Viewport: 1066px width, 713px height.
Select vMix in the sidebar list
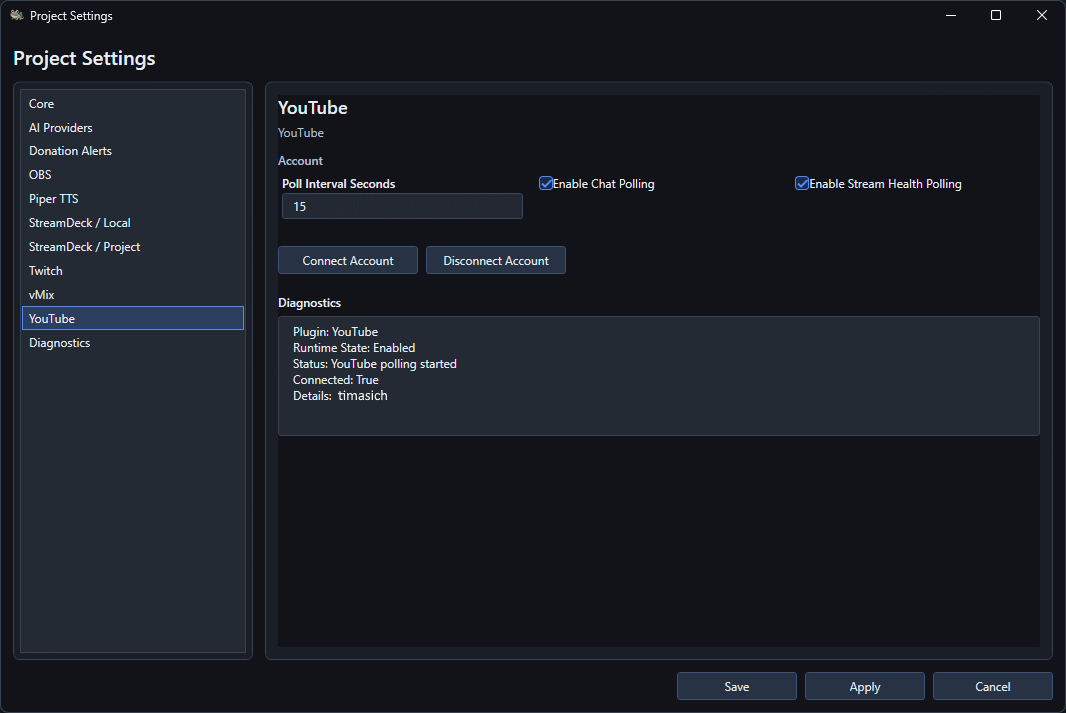pos(133,294)
